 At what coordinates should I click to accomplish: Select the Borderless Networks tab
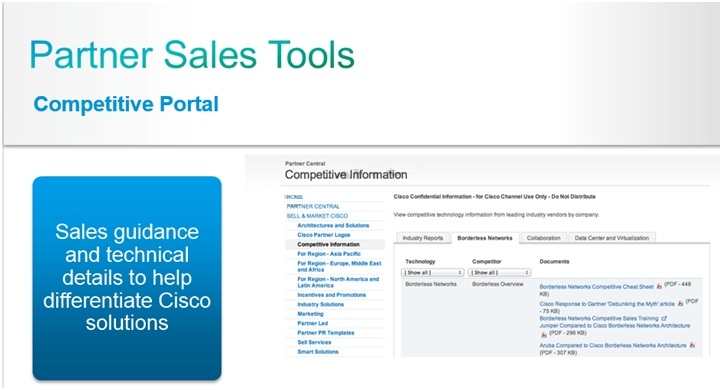point(485,238)
